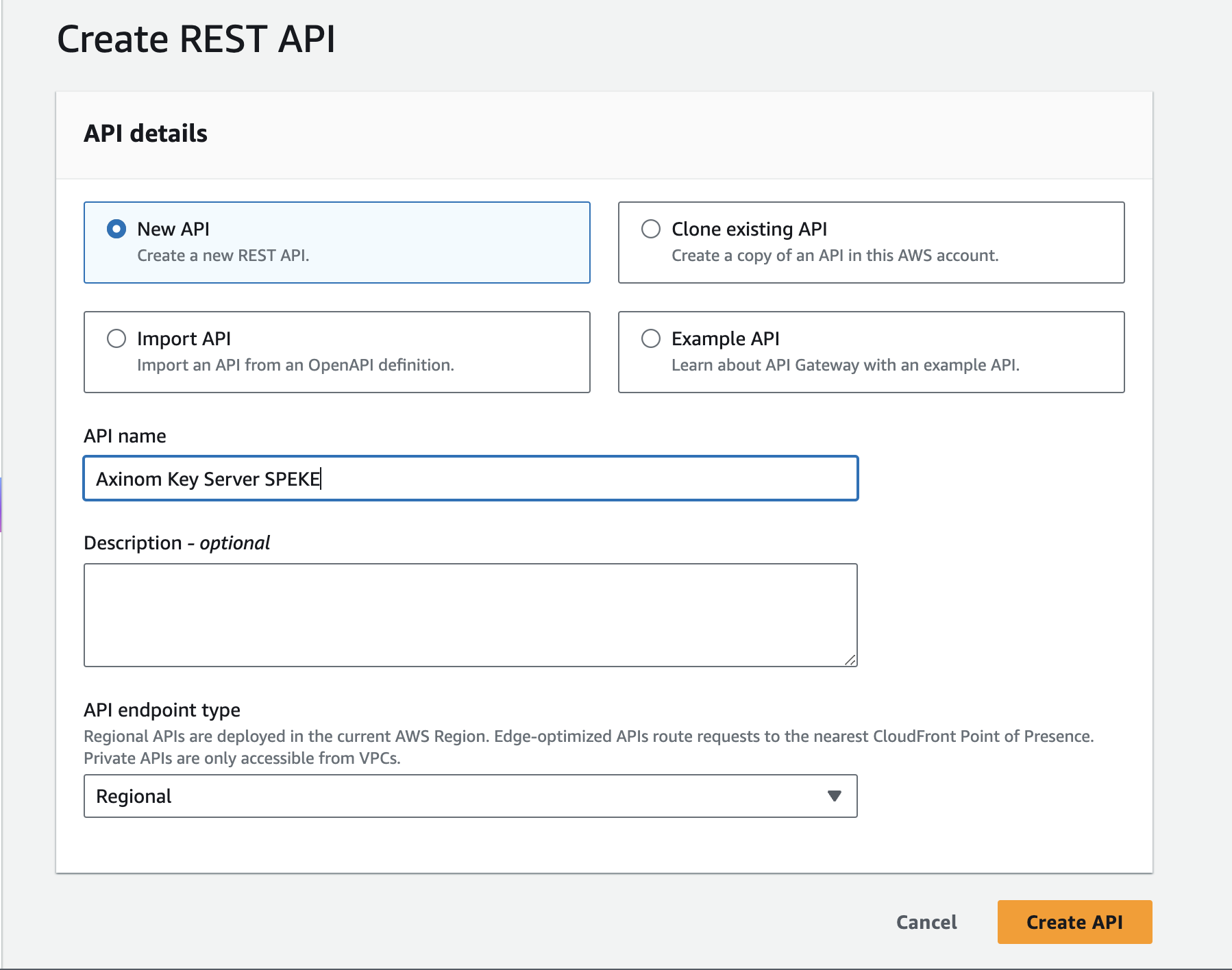Click the "API details" section heading
The height and width of the screenshot is (970, 1232).
[145, 134]
